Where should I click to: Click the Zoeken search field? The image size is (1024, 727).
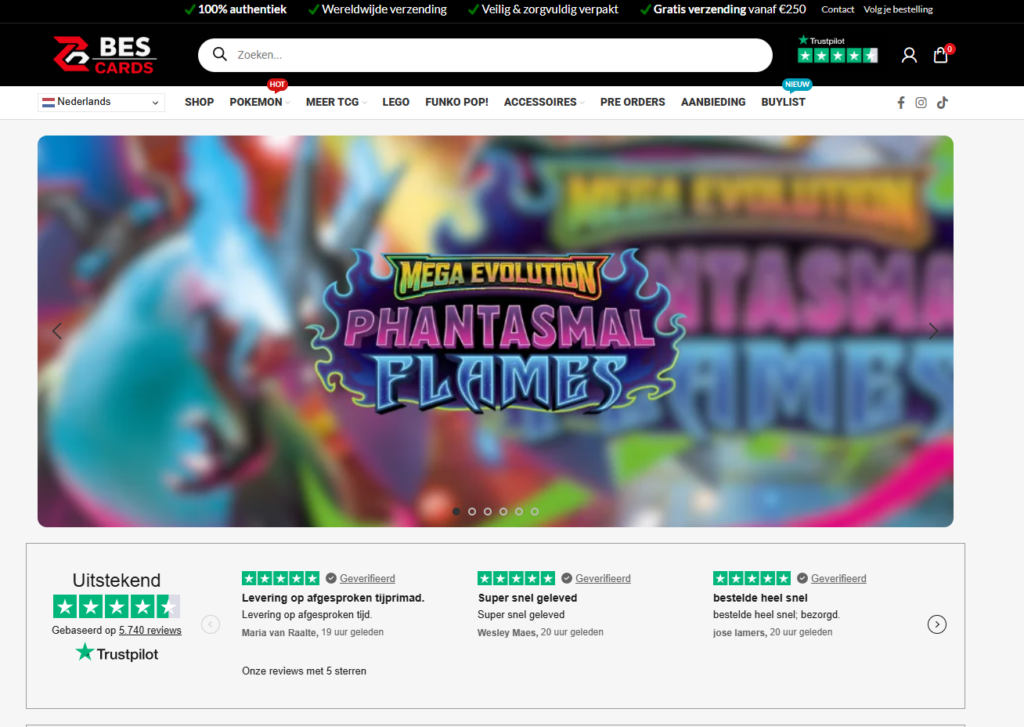[485, 55]
